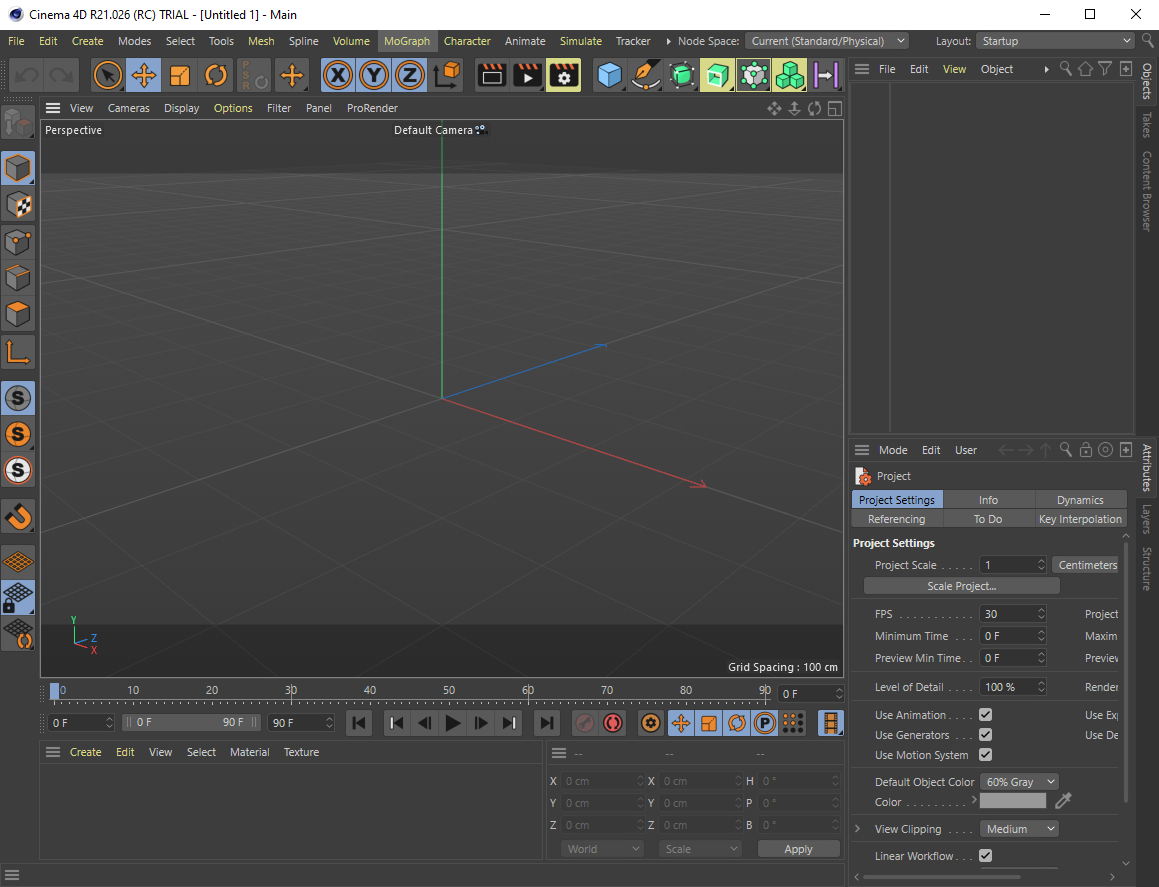
Task: Open the Objects side tab
Action: [x=1146, y=81]
